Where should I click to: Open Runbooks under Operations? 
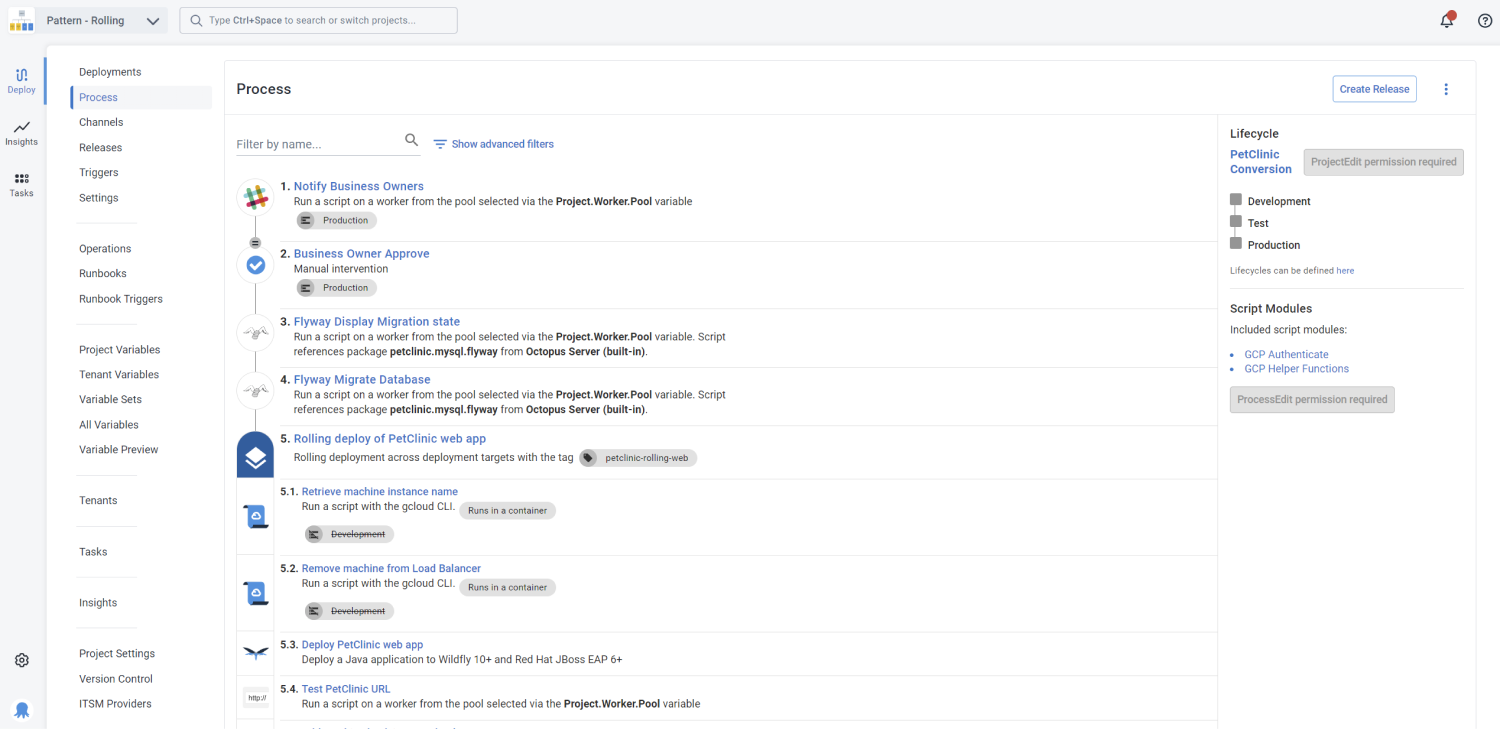pyautogui.click(x=102, y=273)
